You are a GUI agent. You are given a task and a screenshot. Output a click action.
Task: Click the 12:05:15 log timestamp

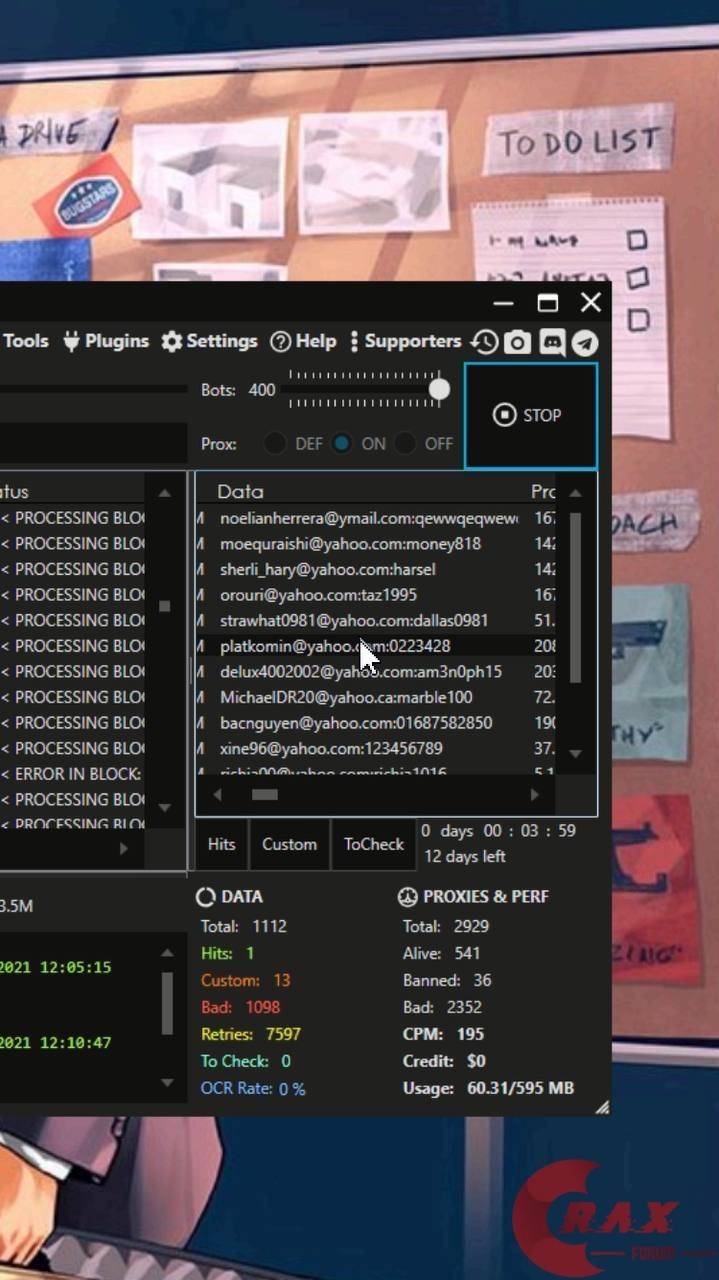point(76,968)
